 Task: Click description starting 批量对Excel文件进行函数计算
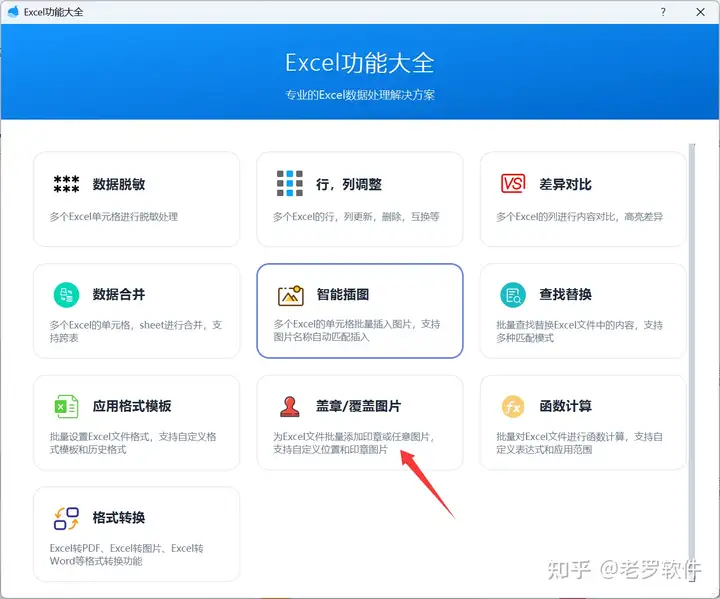(x=579, y=443)
